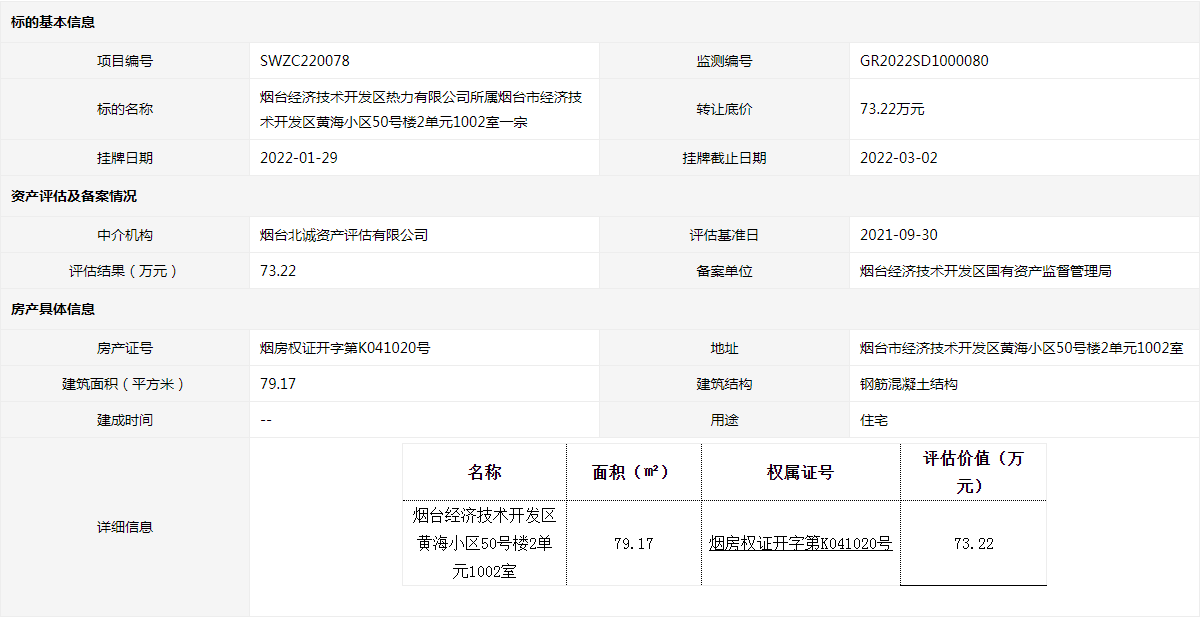Select the 73.22 value beside 评估结果（万元）
The width and height of the screenshot is (1201, 618).
pos(278,271)
